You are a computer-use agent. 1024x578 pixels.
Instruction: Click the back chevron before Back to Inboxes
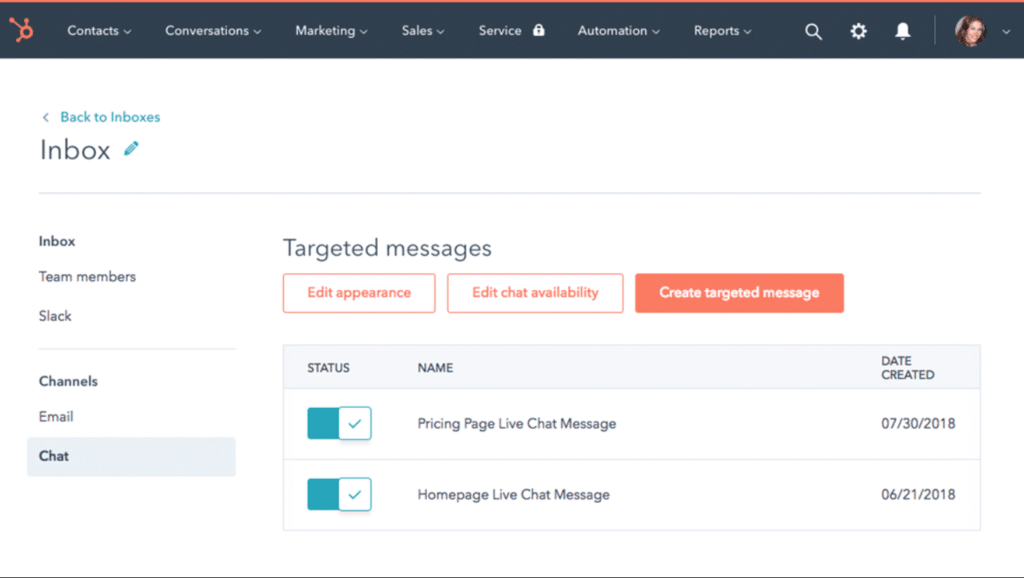45,117
